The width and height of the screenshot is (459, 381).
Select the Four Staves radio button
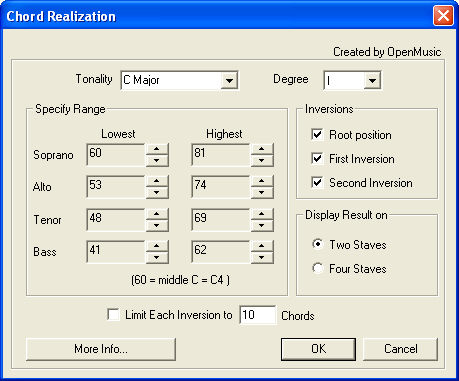click(318, 268)
